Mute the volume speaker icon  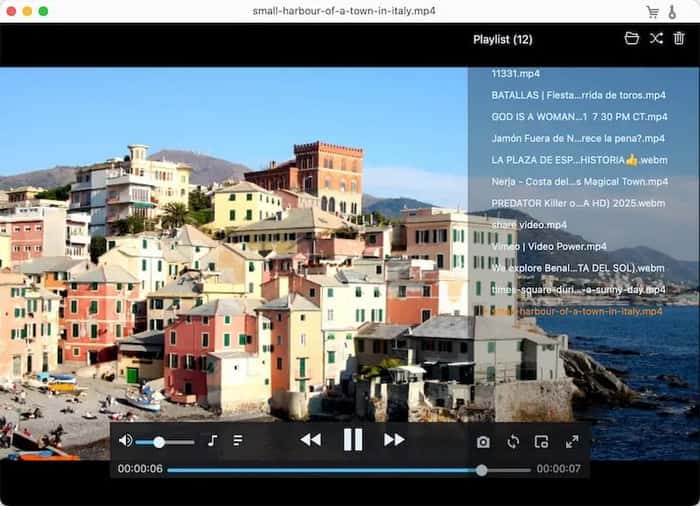pyautogui.click(x=125, y=441)
